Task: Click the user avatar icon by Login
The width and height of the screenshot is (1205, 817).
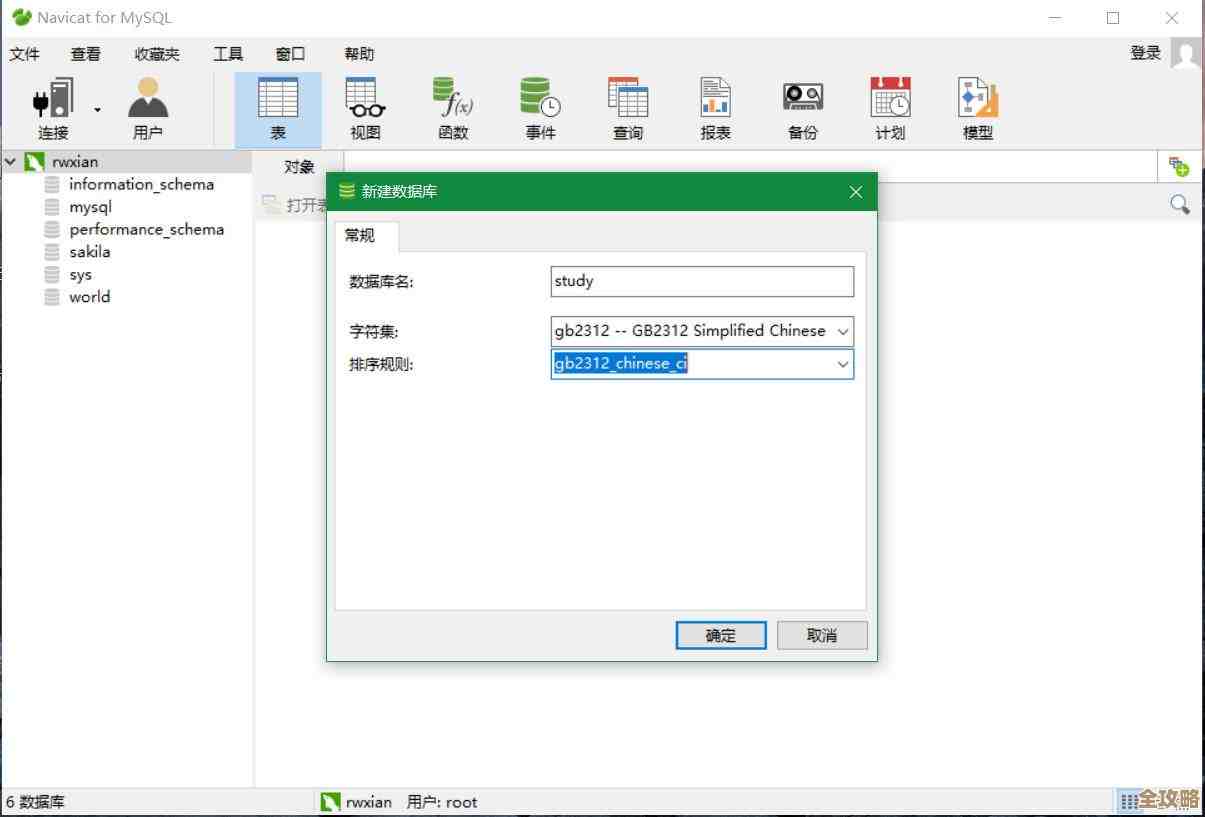Action: click(x=1185, y=54)
